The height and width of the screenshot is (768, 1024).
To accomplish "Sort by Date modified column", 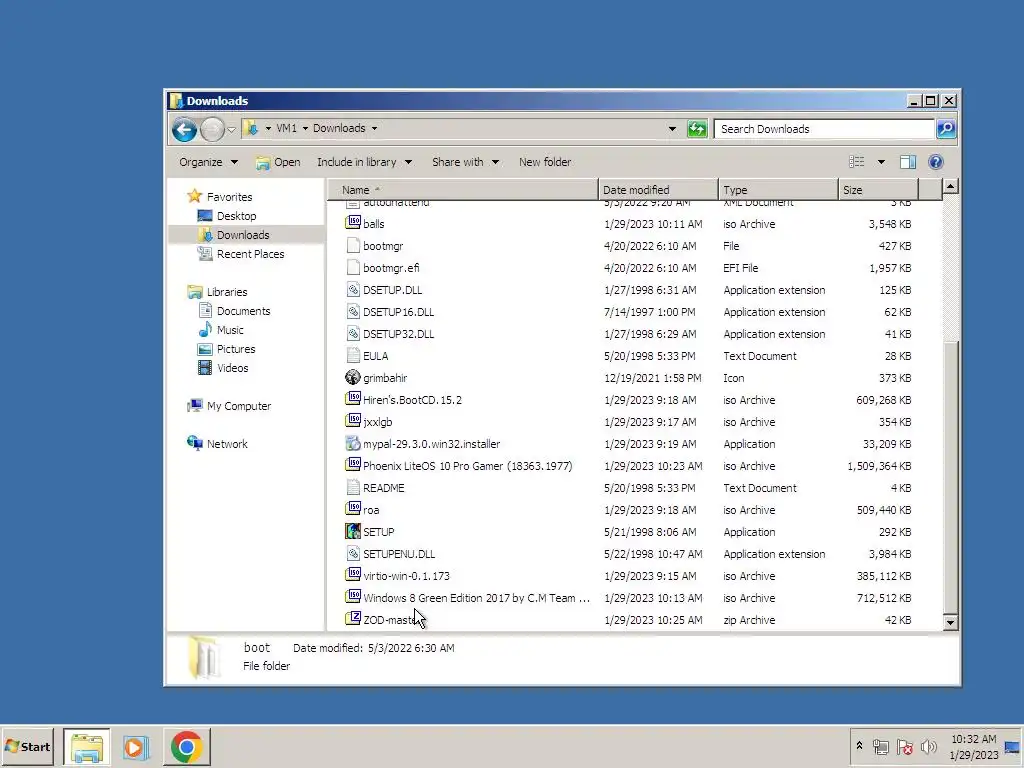I will pos(658,189).
